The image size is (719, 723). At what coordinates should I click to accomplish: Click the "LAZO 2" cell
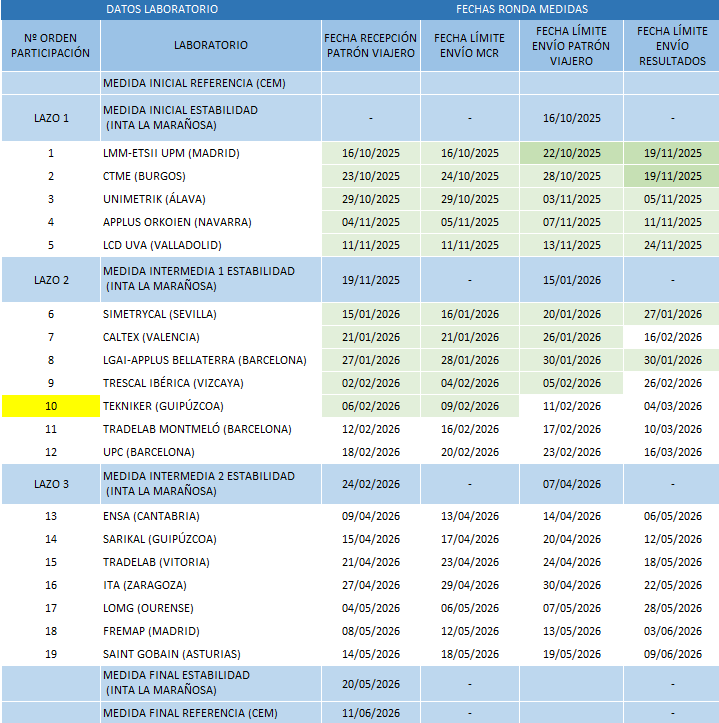pos(50,279)
